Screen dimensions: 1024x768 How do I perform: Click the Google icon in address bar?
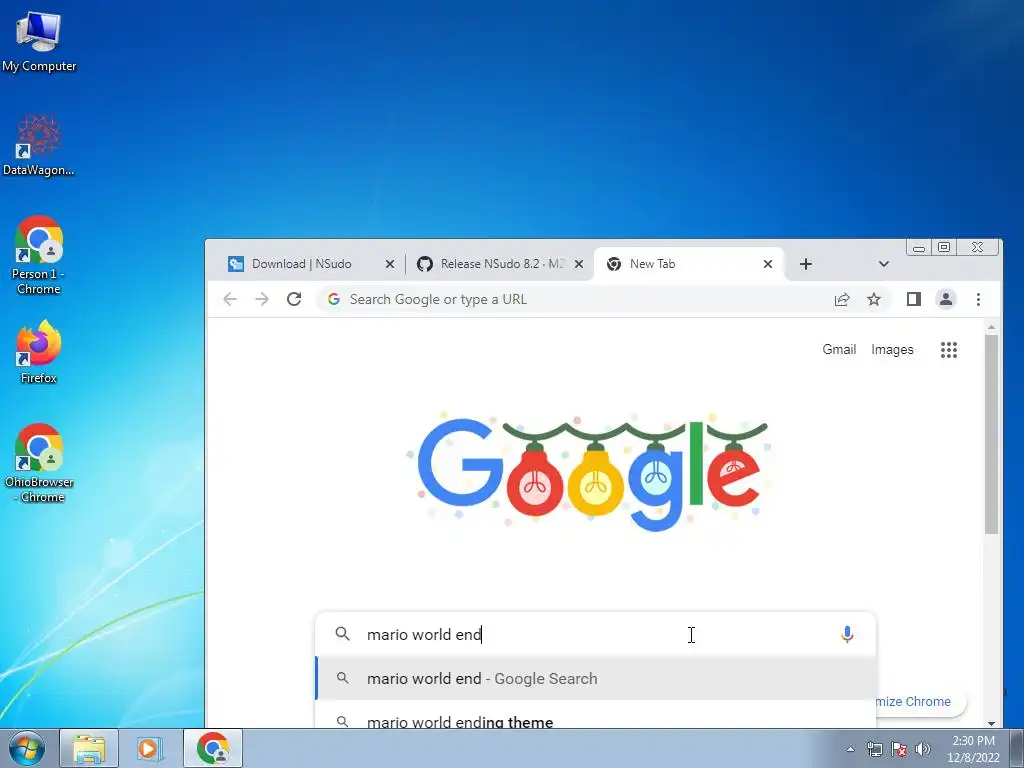(334, 299)
